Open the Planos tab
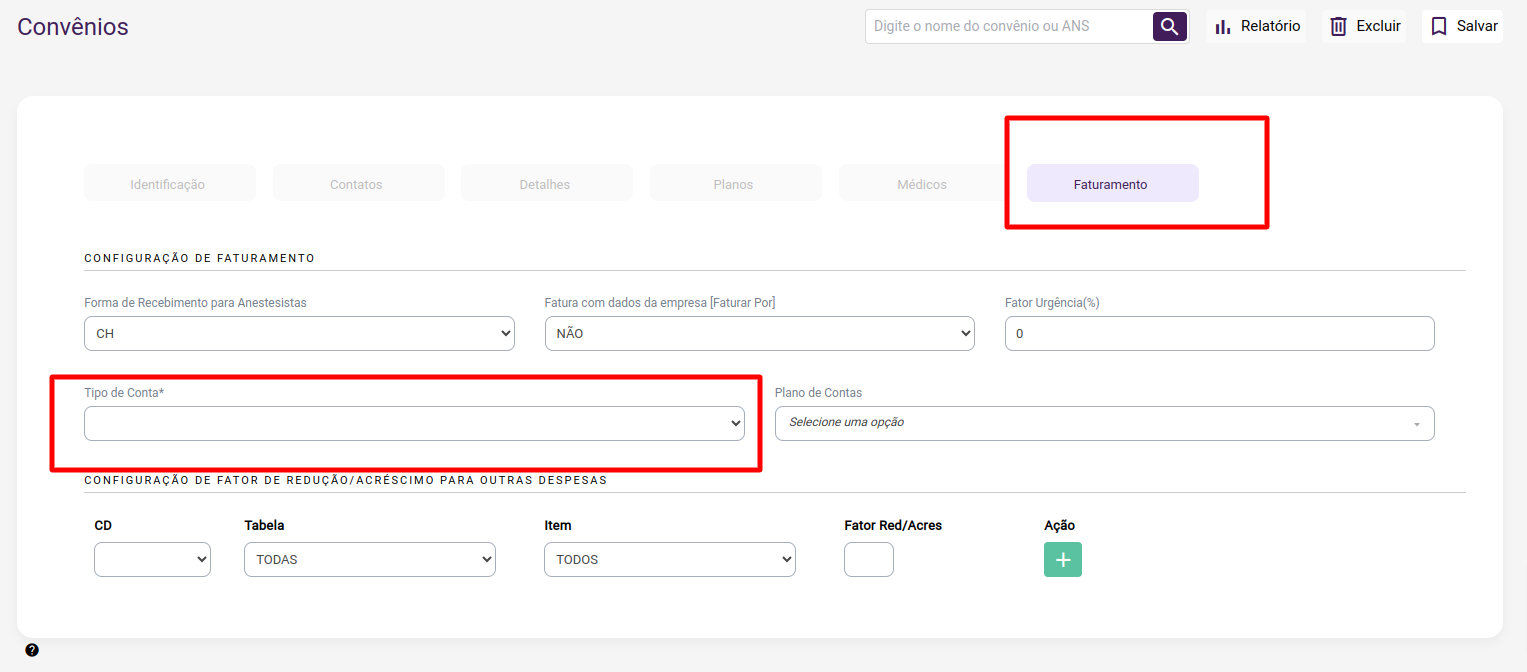 pos(733,184)
